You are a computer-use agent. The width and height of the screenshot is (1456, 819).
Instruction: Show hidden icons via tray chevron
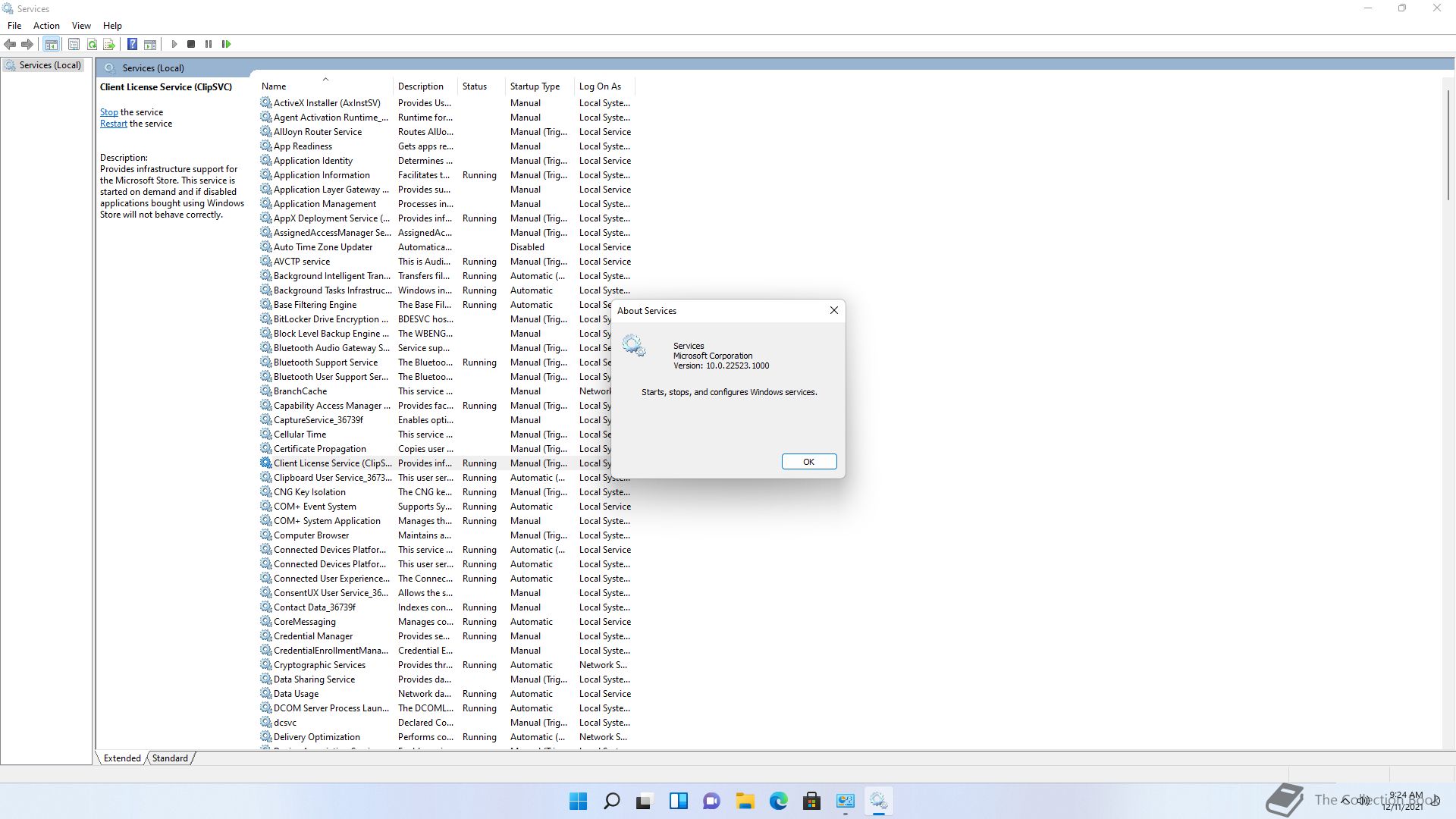click(x=1345, y=800)
